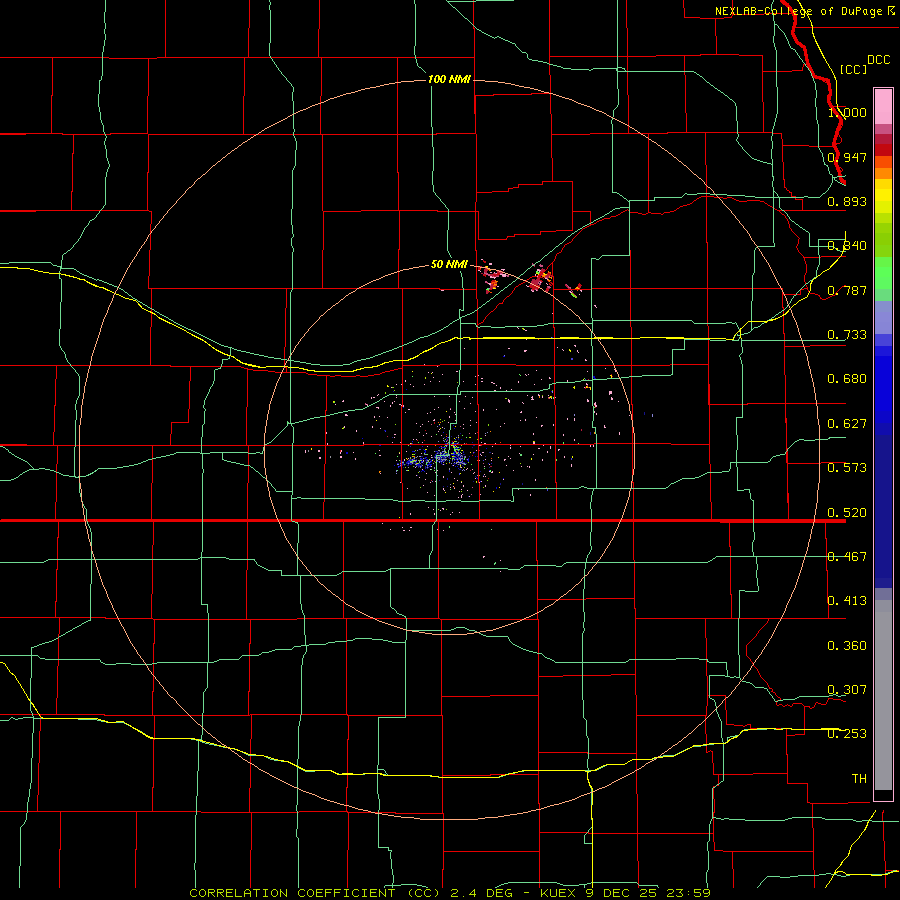Select the 0.787 legend value
This screenshot has width=900, height=900.
point(847,290)
